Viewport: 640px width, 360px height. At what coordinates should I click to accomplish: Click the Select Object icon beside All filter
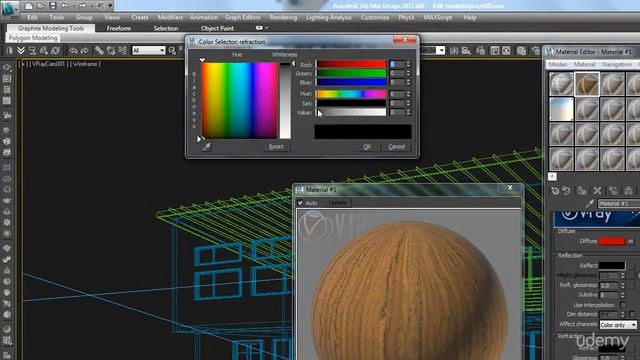(x=172, y=51)
